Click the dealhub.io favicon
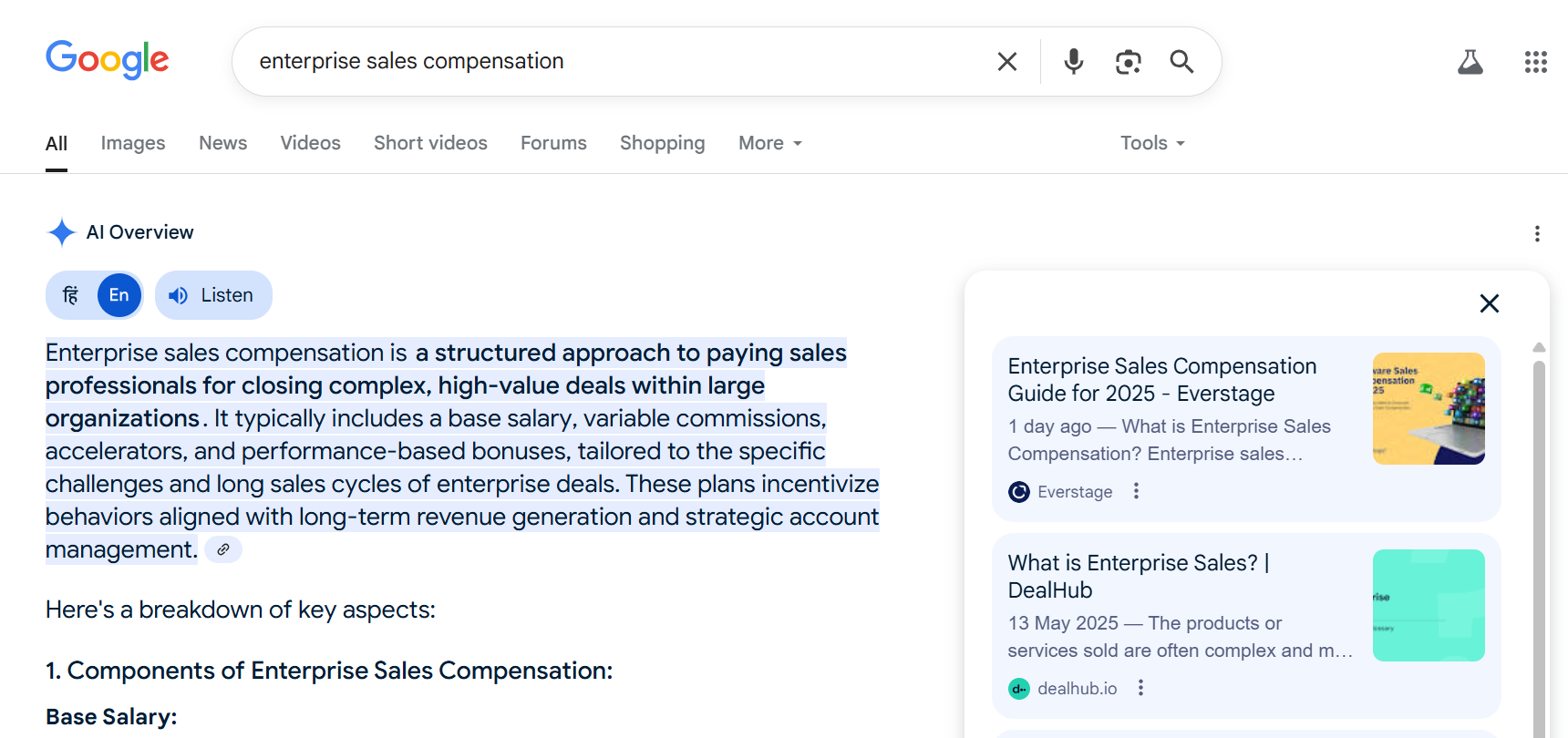The image size is (1568, 738). click(1019, 689)
